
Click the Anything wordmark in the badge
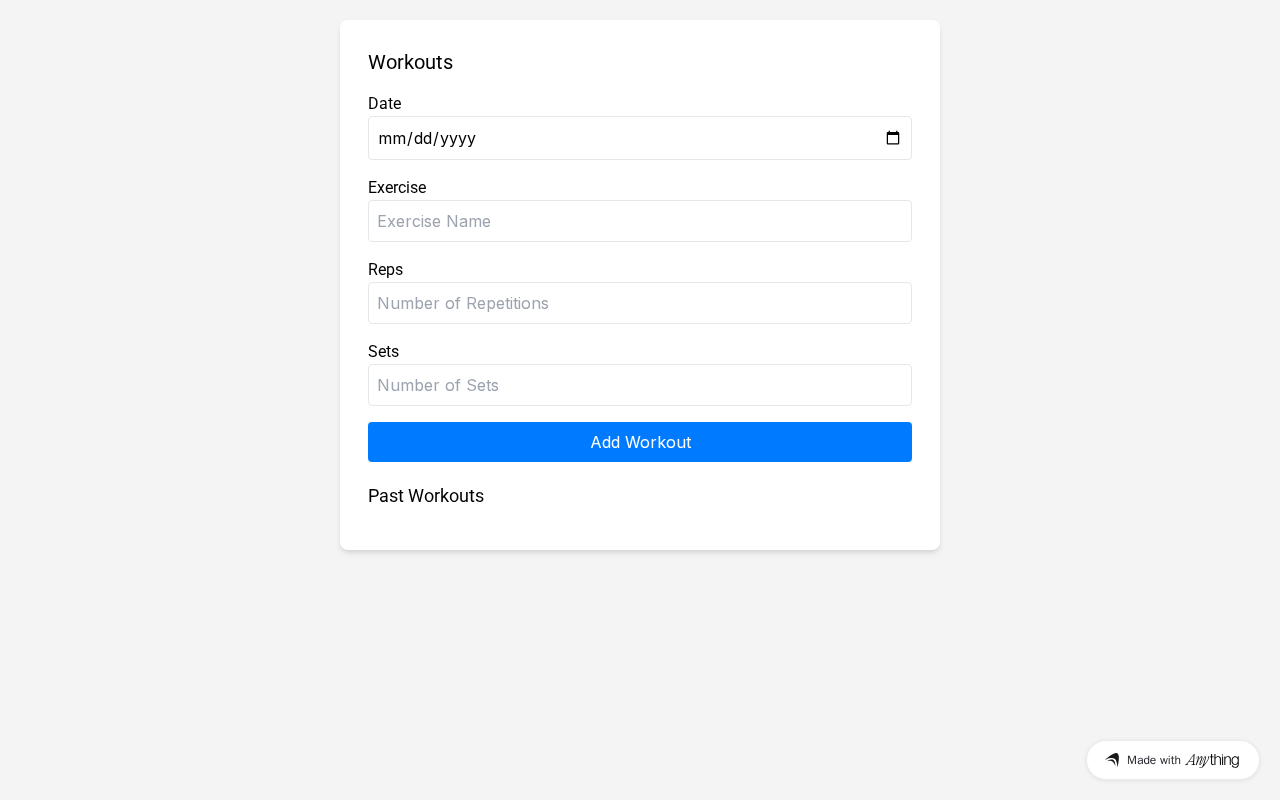click(x=1212, y=760)
